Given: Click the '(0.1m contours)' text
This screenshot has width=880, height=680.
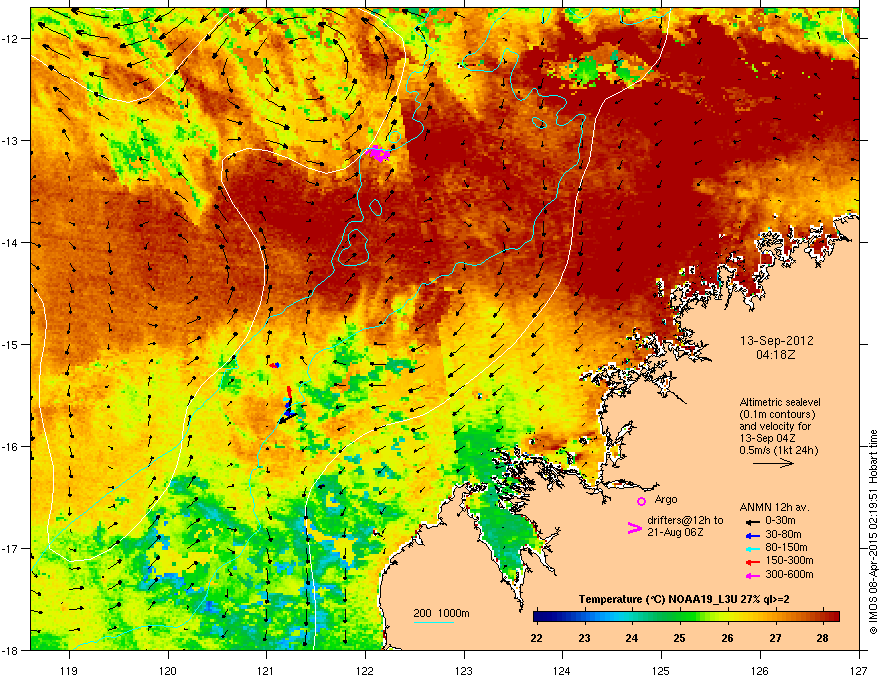Looking at the screenshot, I should coord(777,415).
